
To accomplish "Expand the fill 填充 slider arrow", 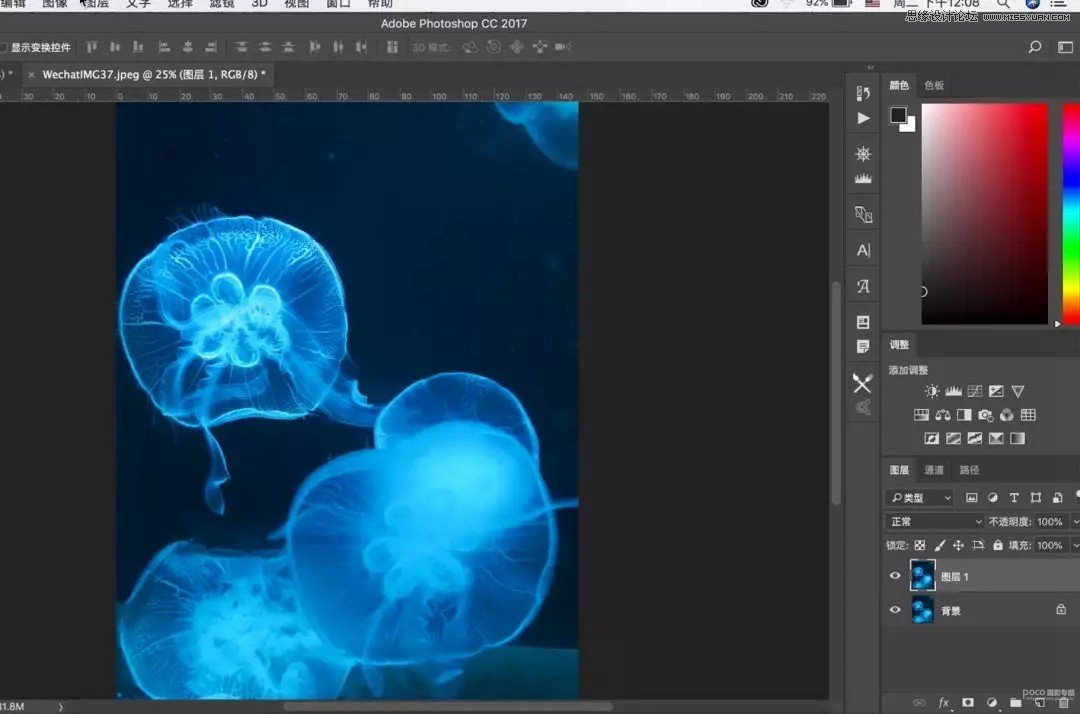I will (x=1075, y=545).
